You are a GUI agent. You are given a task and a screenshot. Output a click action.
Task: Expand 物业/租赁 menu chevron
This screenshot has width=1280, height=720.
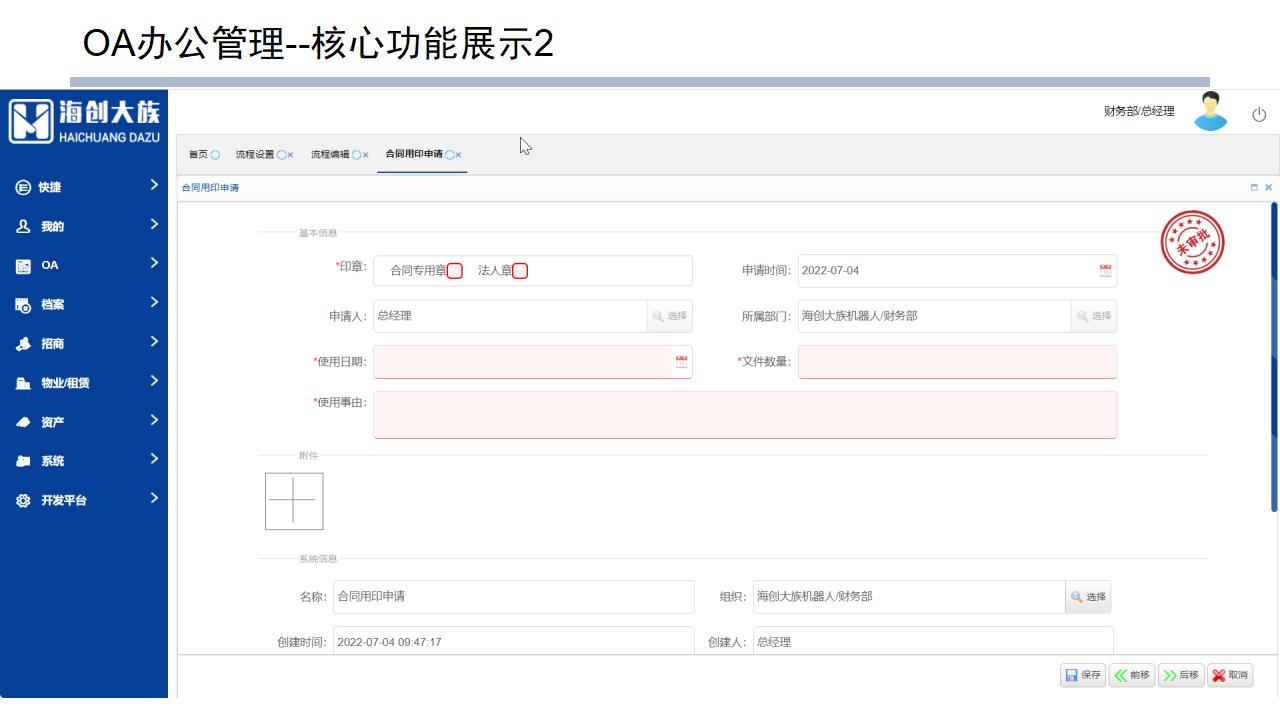click(x=154, y=381)
